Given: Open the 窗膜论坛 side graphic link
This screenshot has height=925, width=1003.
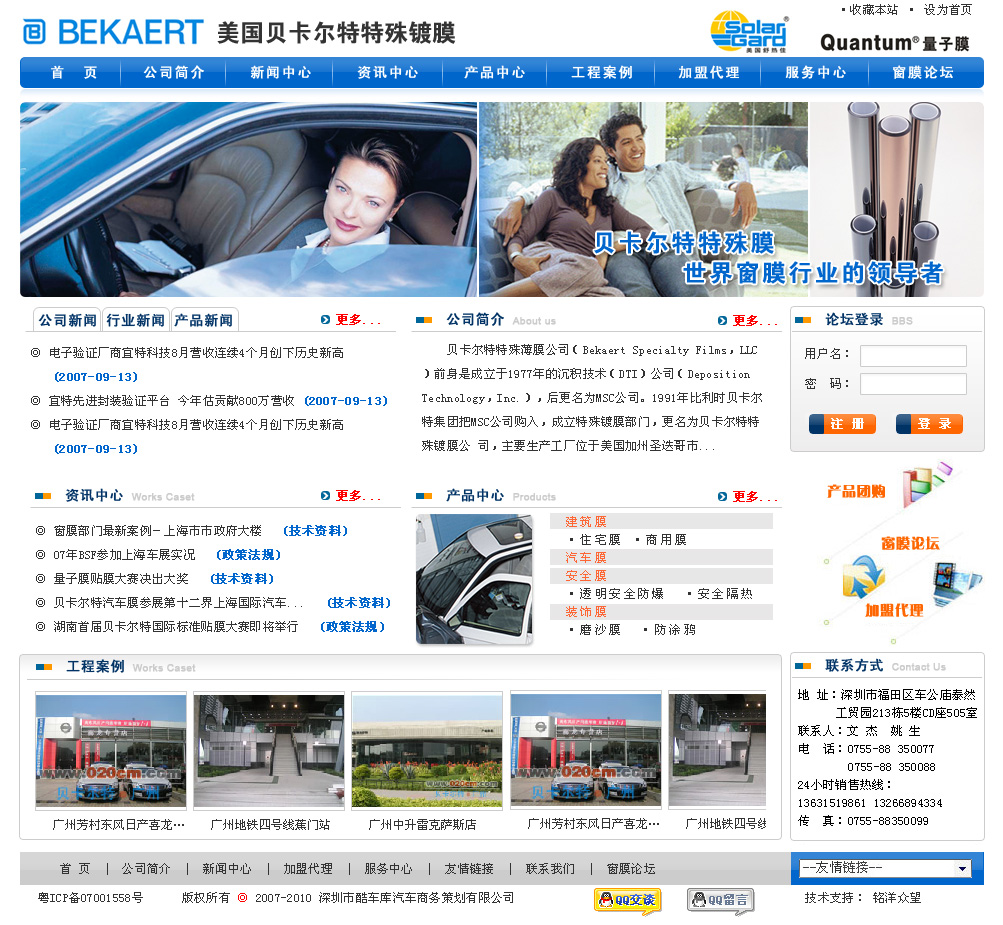Looking at the screenshot, I should tap(910, 543).
